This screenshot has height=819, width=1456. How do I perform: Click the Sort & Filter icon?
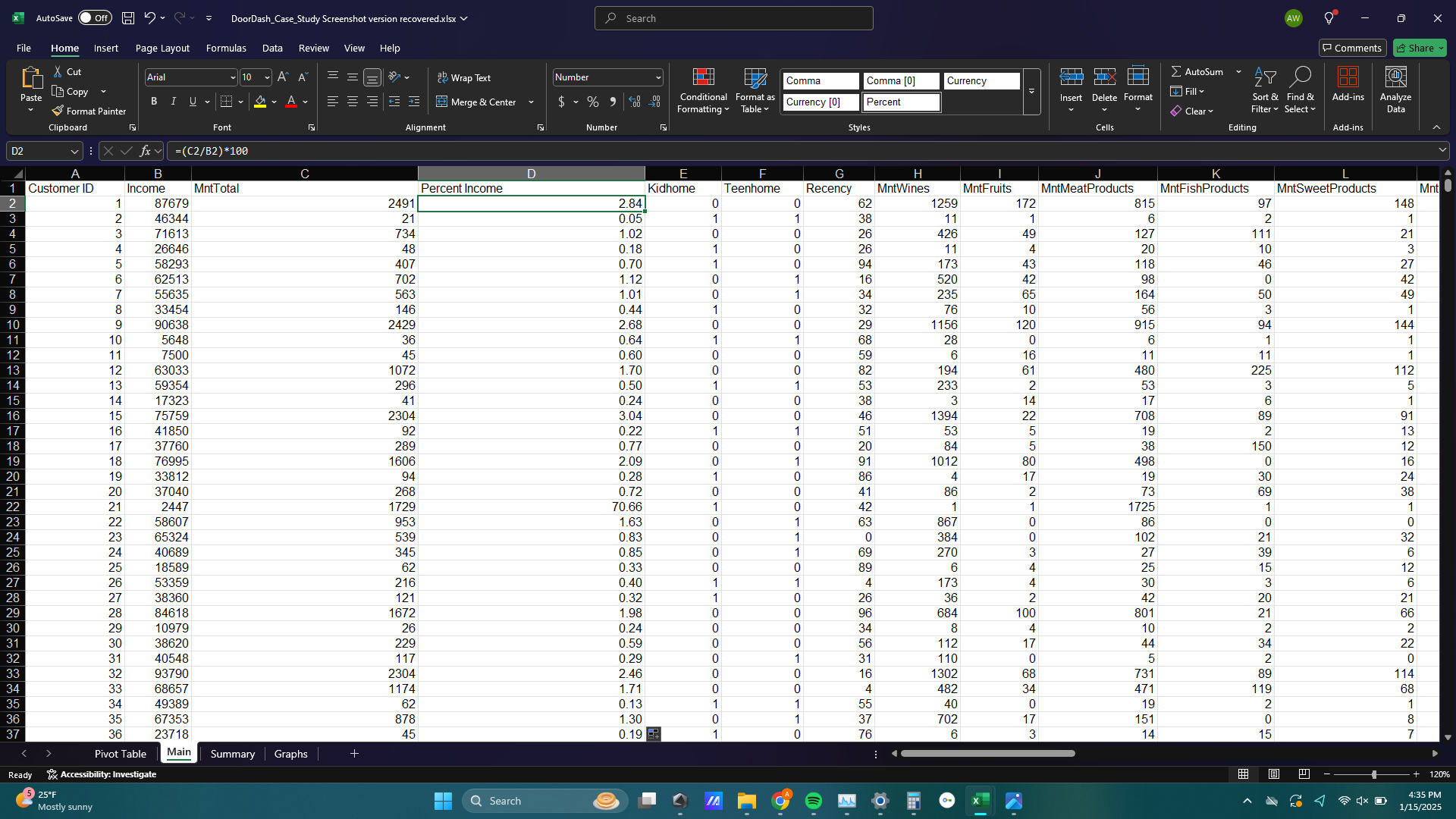1264,77
